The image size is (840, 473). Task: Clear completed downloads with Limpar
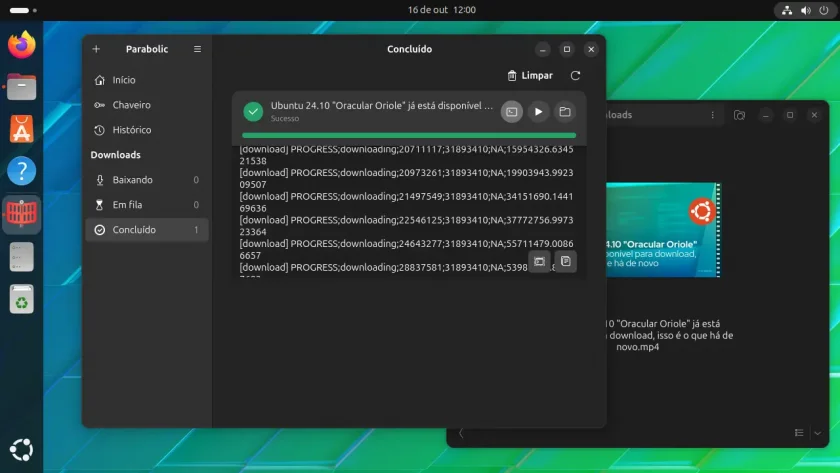pos(530,76)
